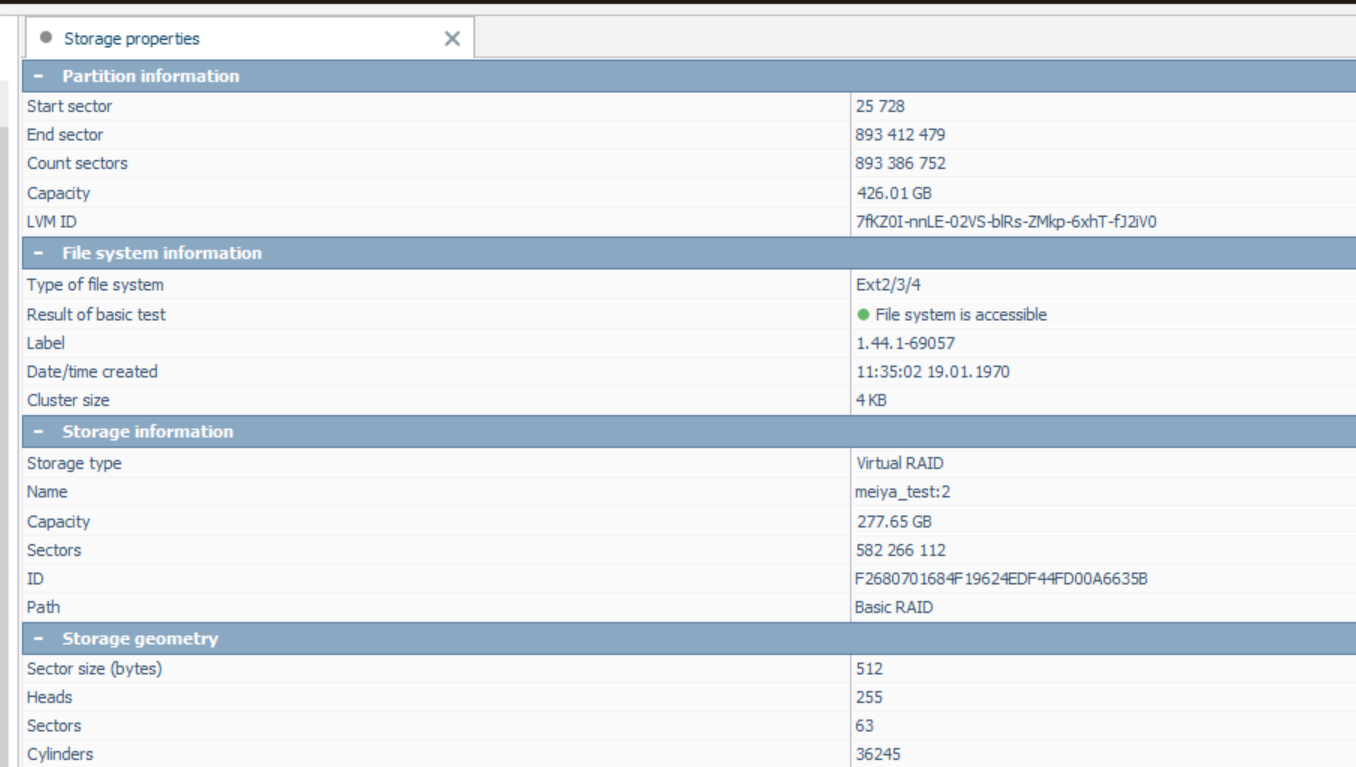Select Sectors value 582 266 112

click(x=901, y=550)
